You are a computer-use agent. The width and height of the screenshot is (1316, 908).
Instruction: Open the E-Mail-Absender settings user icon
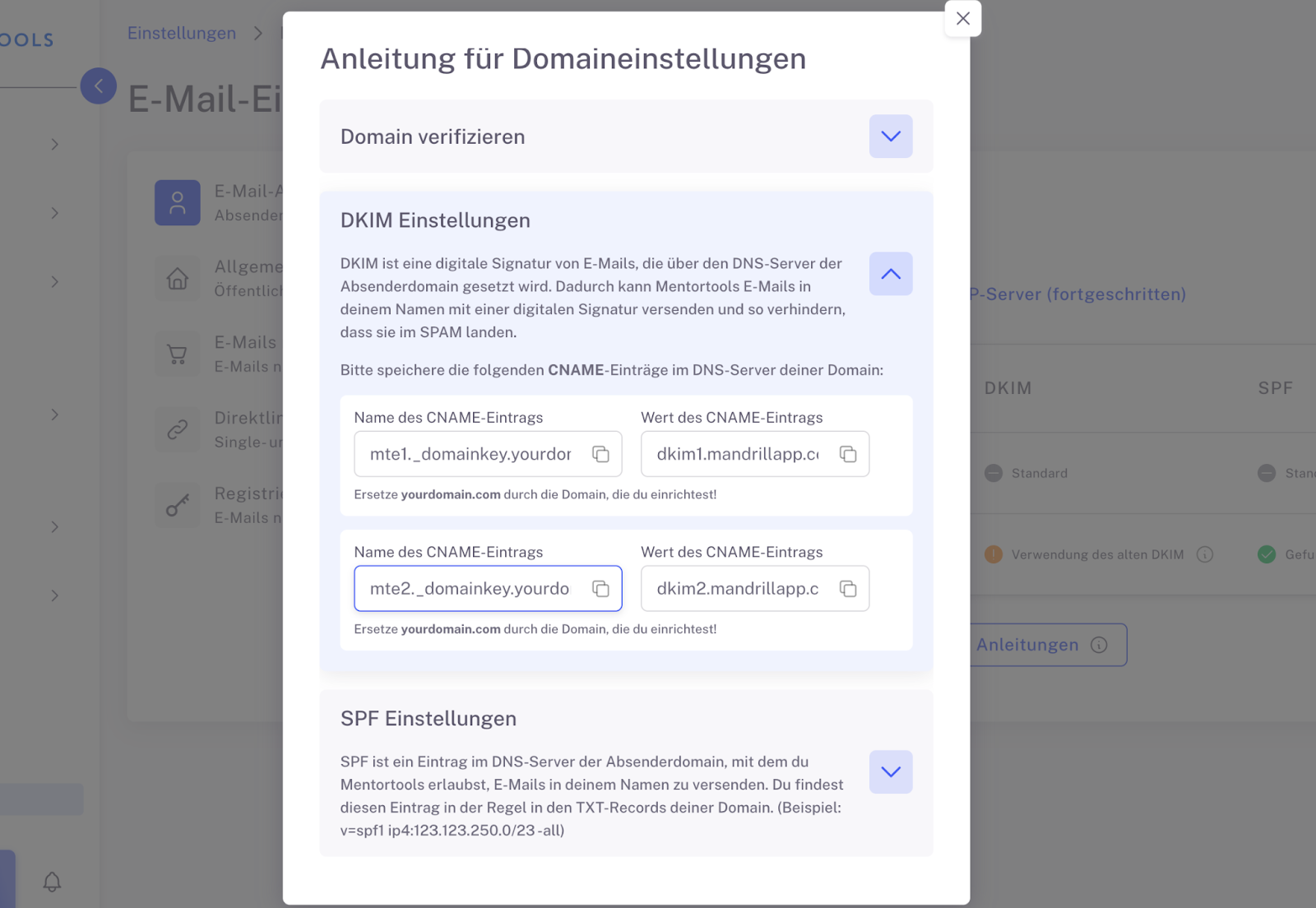coord(178,202)
